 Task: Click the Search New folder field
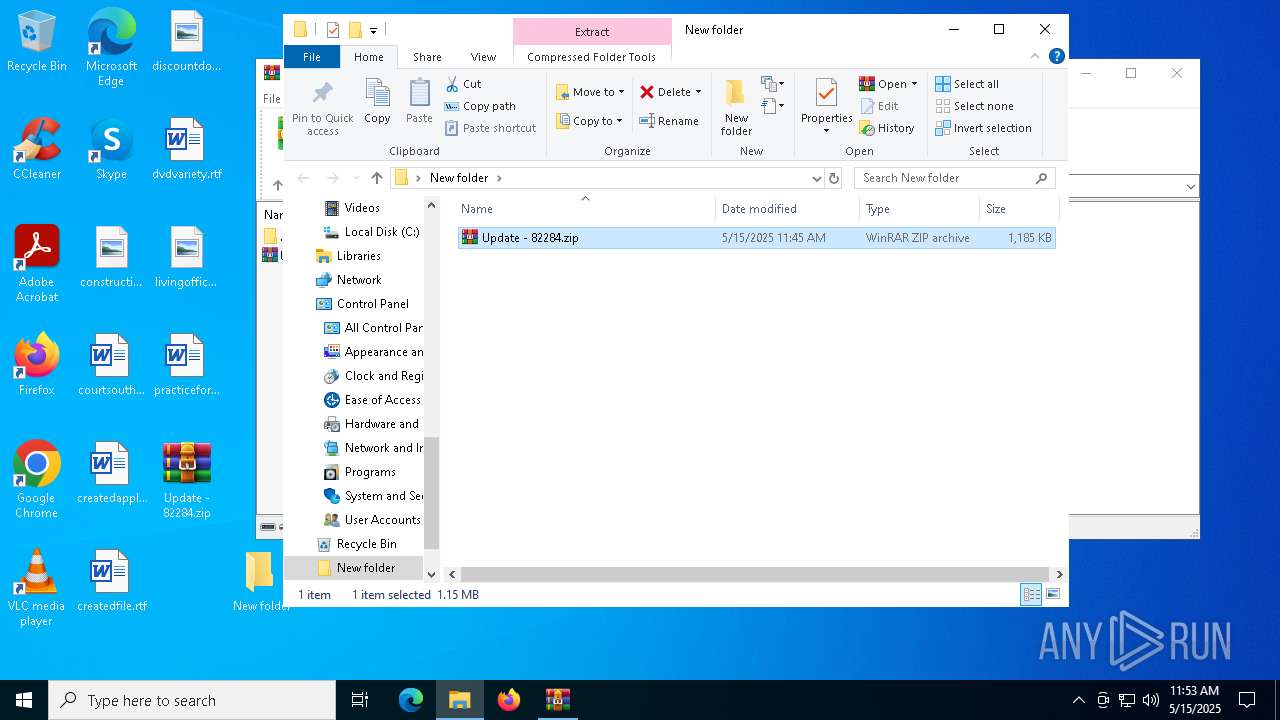[954, 178]
